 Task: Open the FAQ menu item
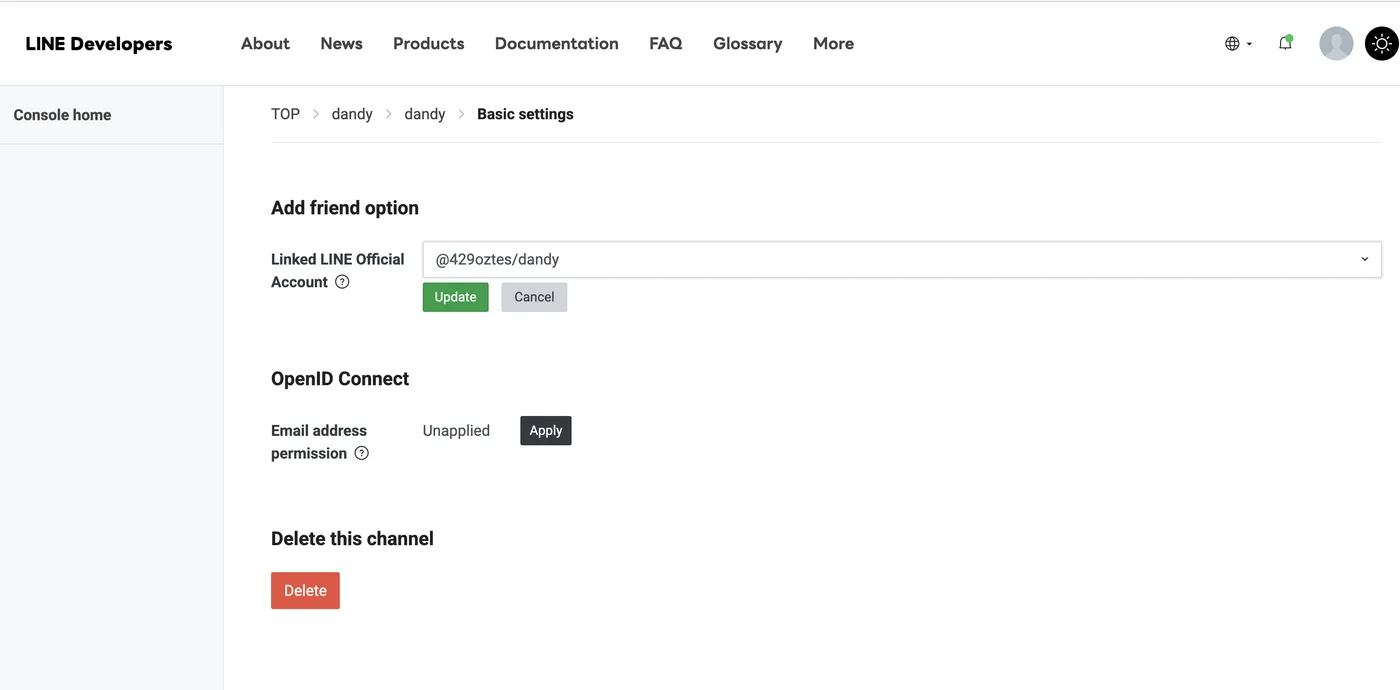pyautogui.click(x=666, y=44)
